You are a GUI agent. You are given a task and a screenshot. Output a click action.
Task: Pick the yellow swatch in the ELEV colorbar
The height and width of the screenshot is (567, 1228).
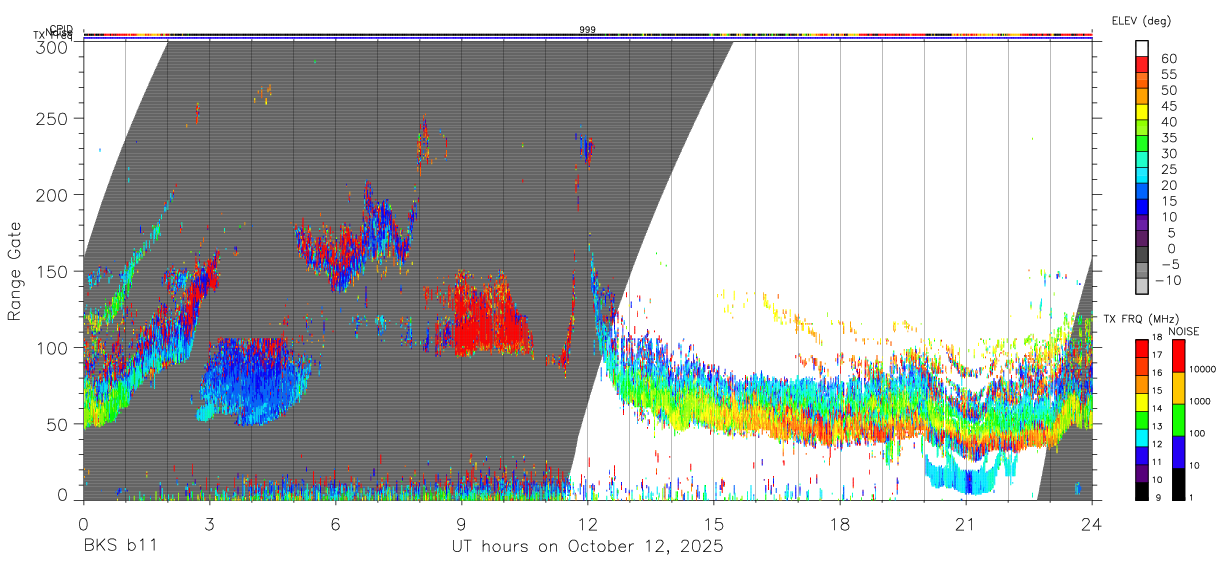1142,113
